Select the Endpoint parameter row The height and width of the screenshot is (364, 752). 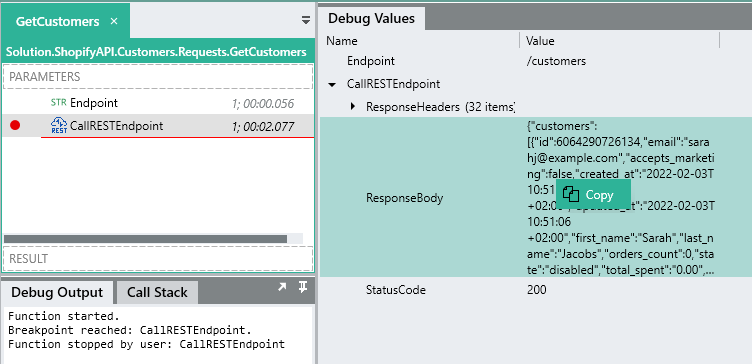pos(158,103)
